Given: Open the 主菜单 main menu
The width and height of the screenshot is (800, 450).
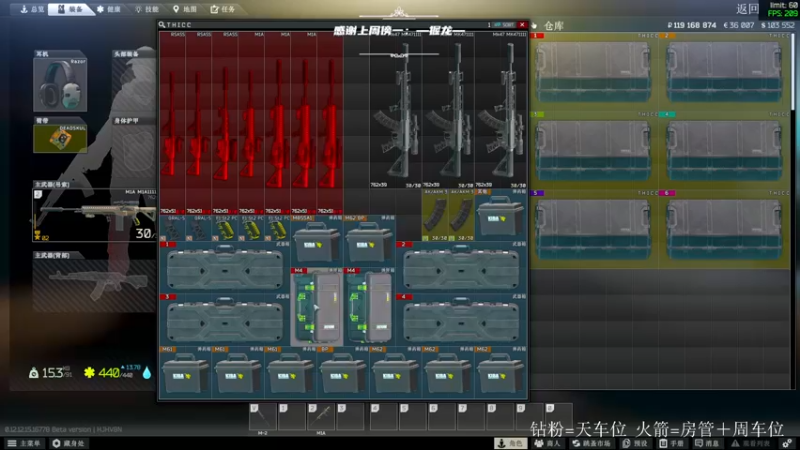Looking at the screenshot, I should (24, 443).
